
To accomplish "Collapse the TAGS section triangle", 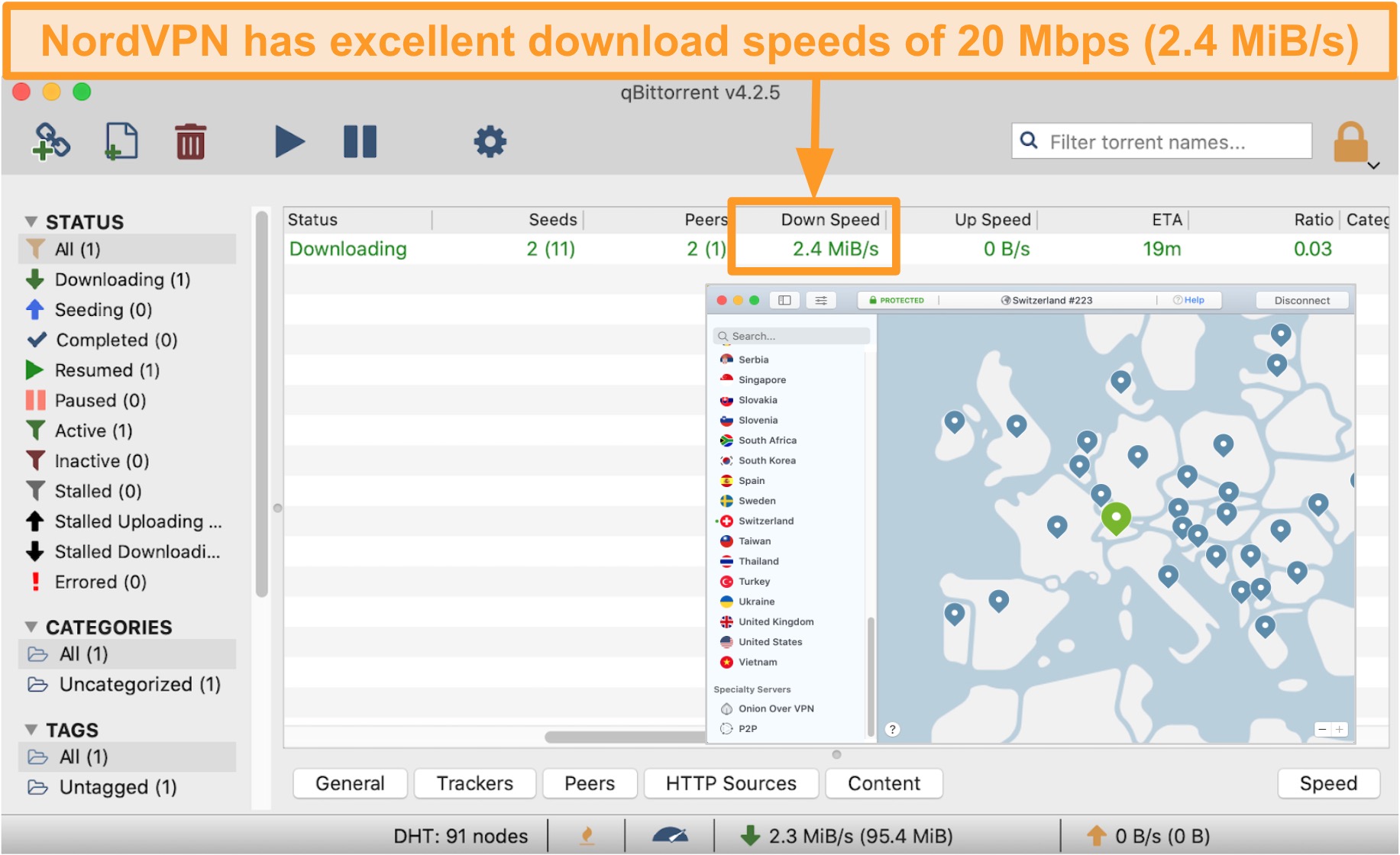I will click(31, 730).
